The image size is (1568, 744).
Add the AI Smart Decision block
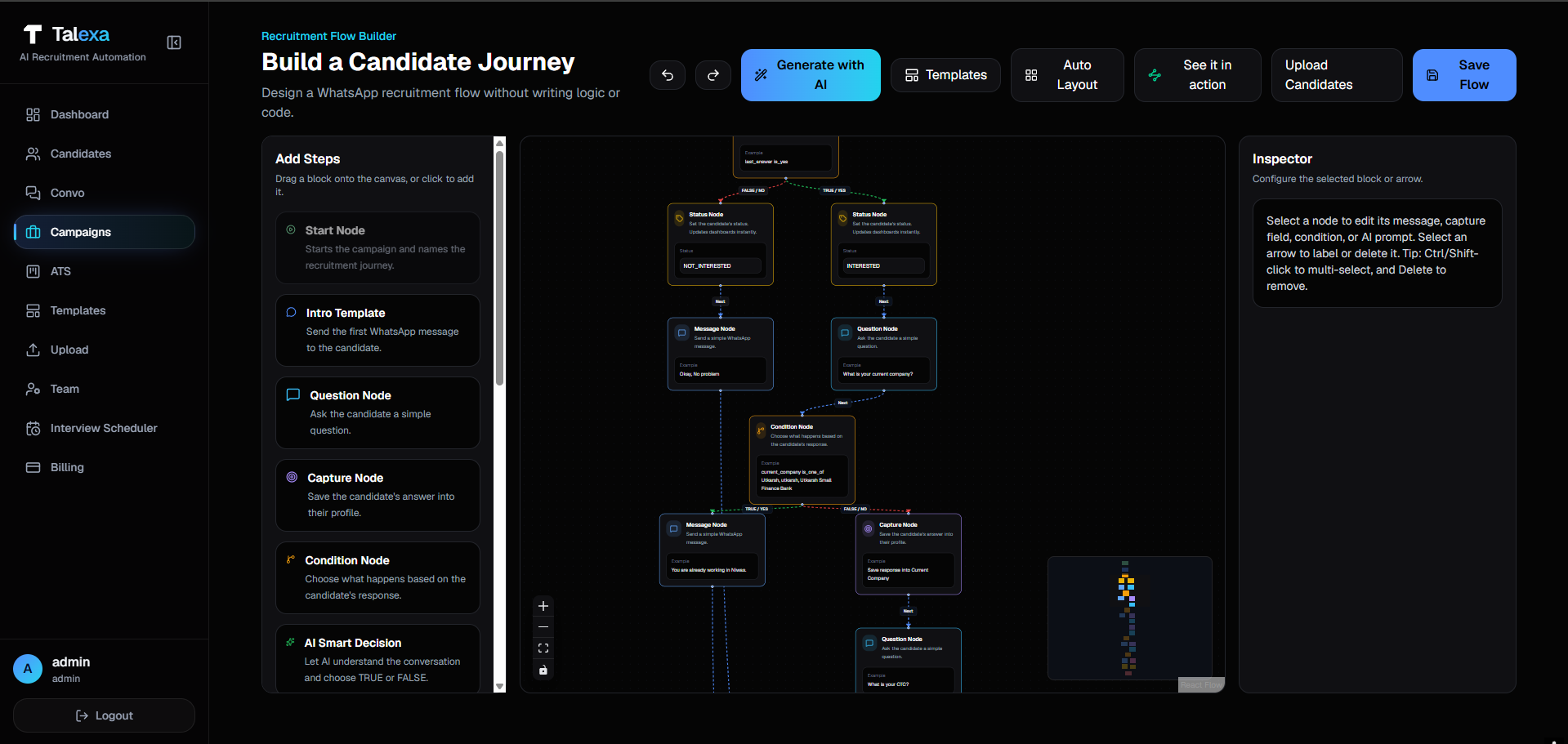[377, 658]
